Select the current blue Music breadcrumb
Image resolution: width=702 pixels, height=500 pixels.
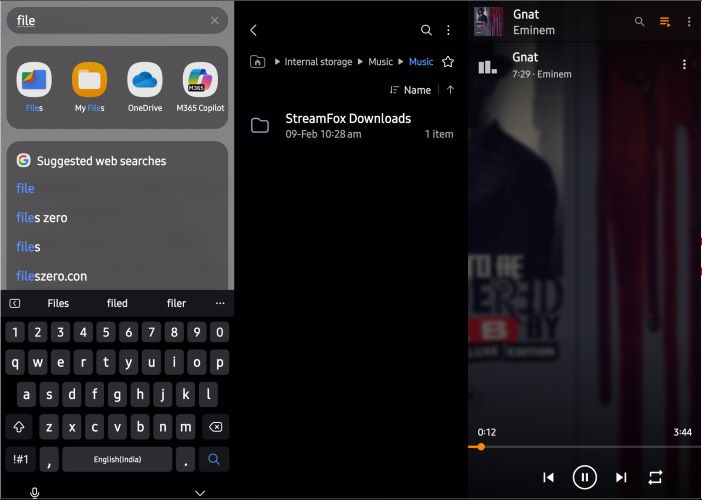point(421,62)
